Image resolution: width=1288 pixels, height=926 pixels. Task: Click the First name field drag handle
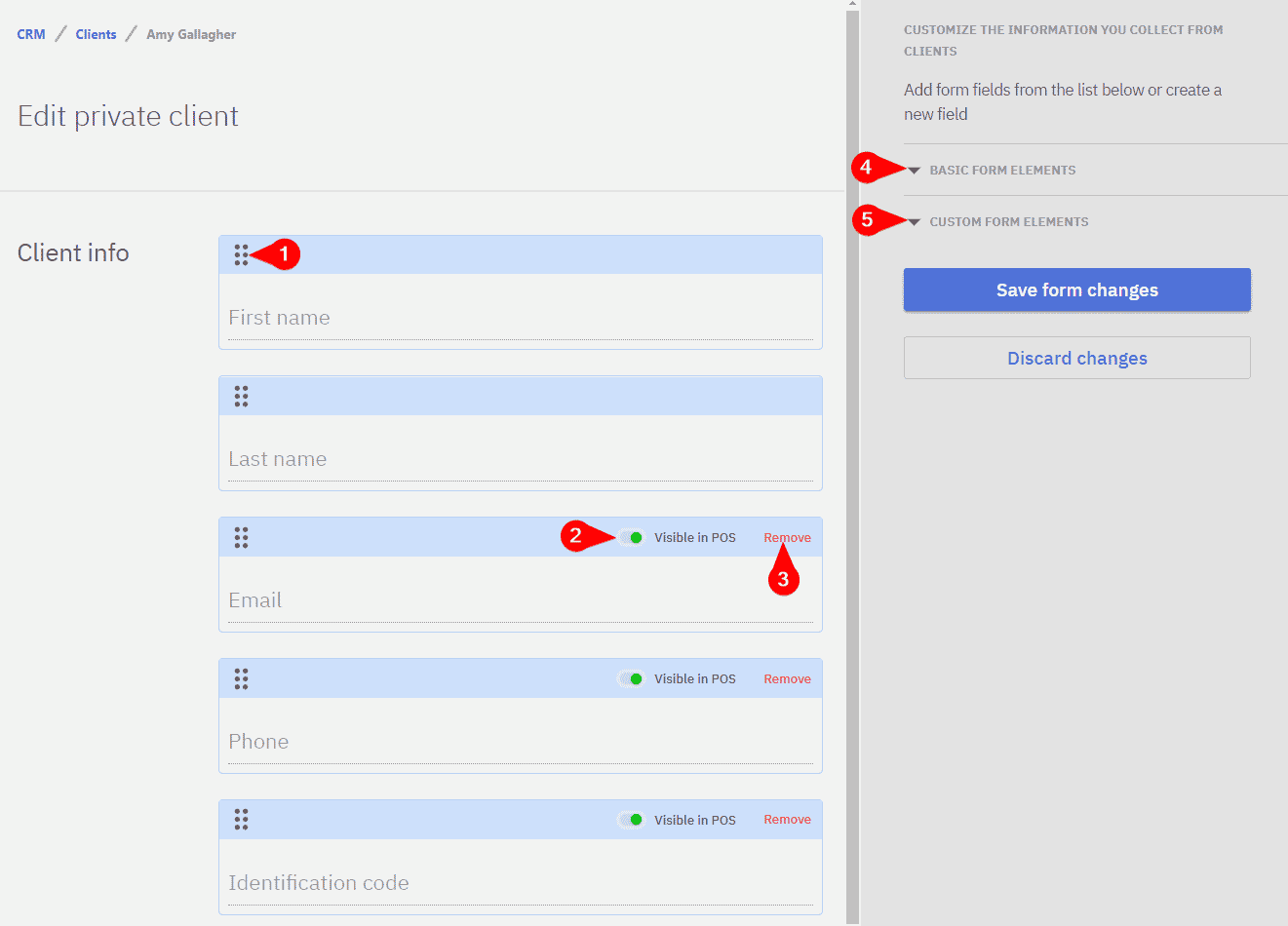(x=241, y=255)
